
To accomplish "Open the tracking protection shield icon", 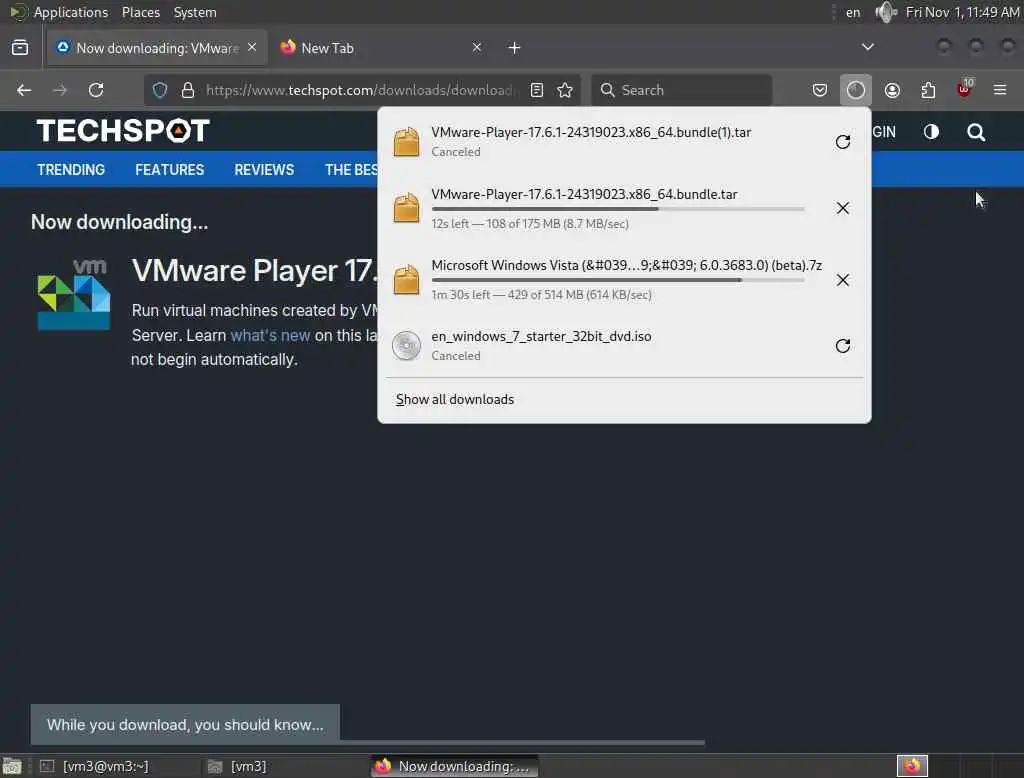I will [160, 90].
